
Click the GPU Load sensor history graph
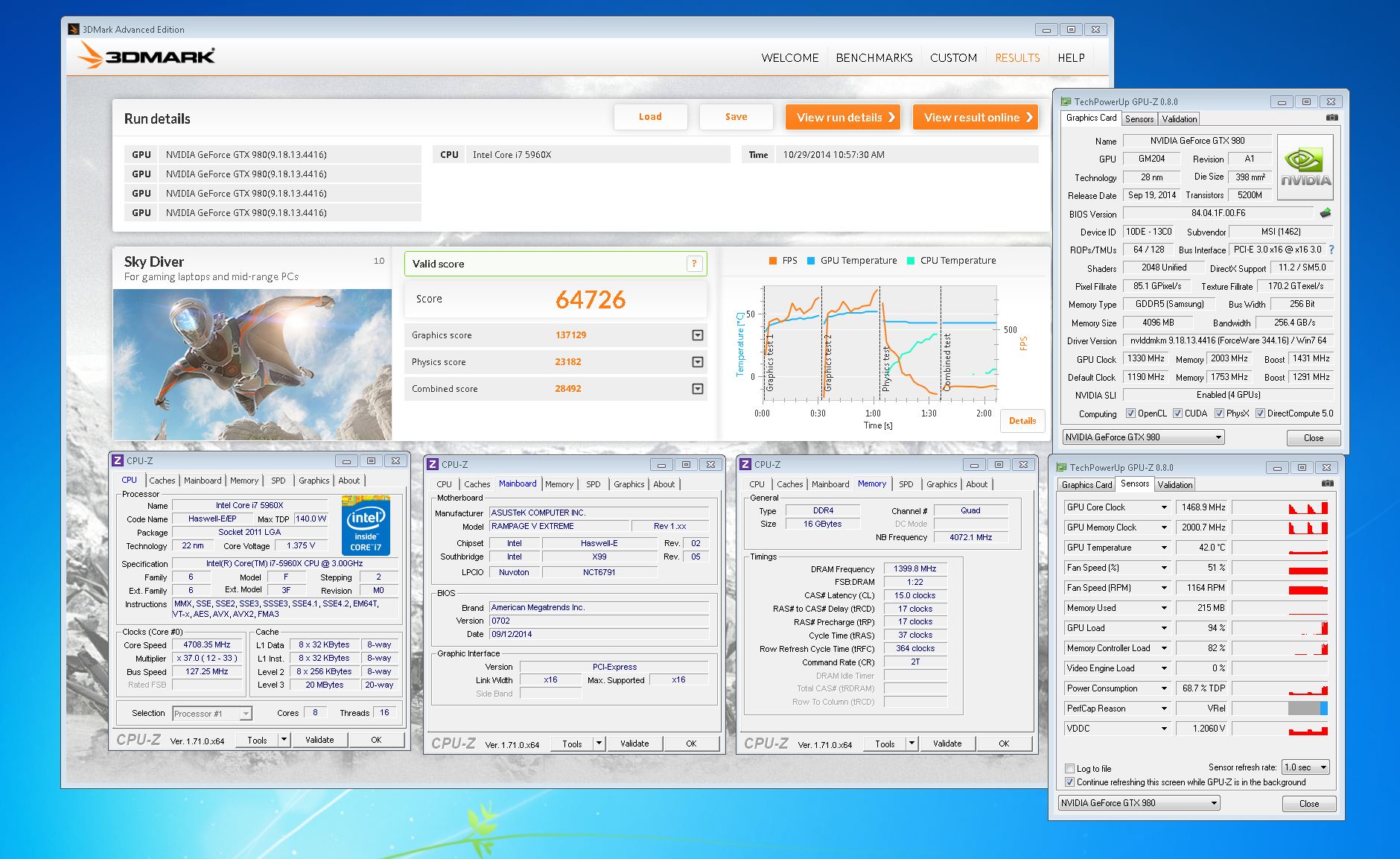1280,628
